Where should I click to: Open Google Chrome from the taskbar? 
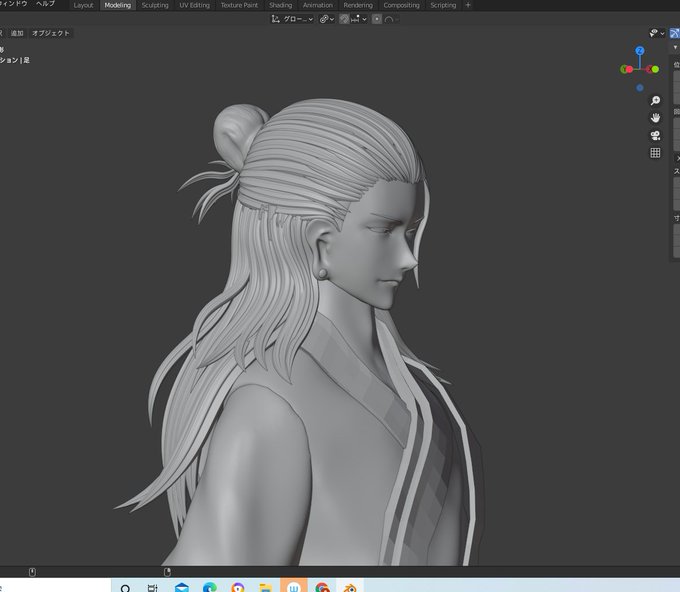322,588
